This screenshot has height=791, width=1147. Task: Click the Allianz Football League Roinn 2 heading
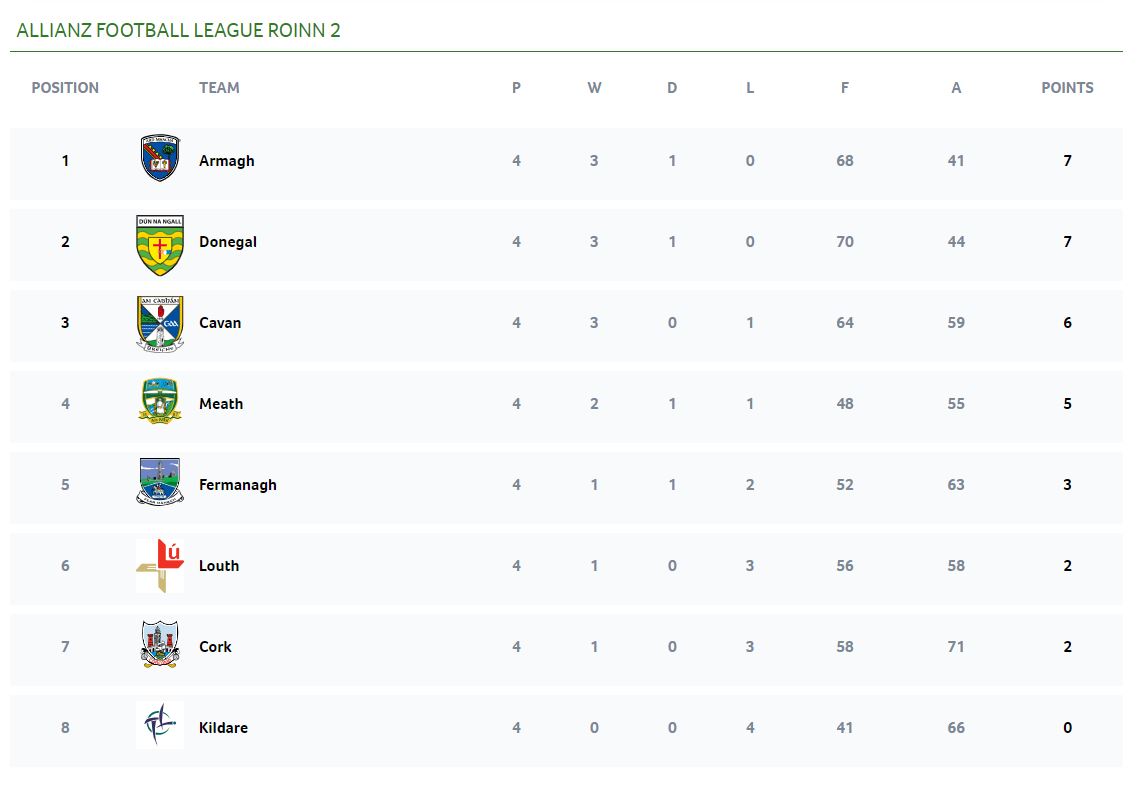pyautogui.click(x=178, y=30)
